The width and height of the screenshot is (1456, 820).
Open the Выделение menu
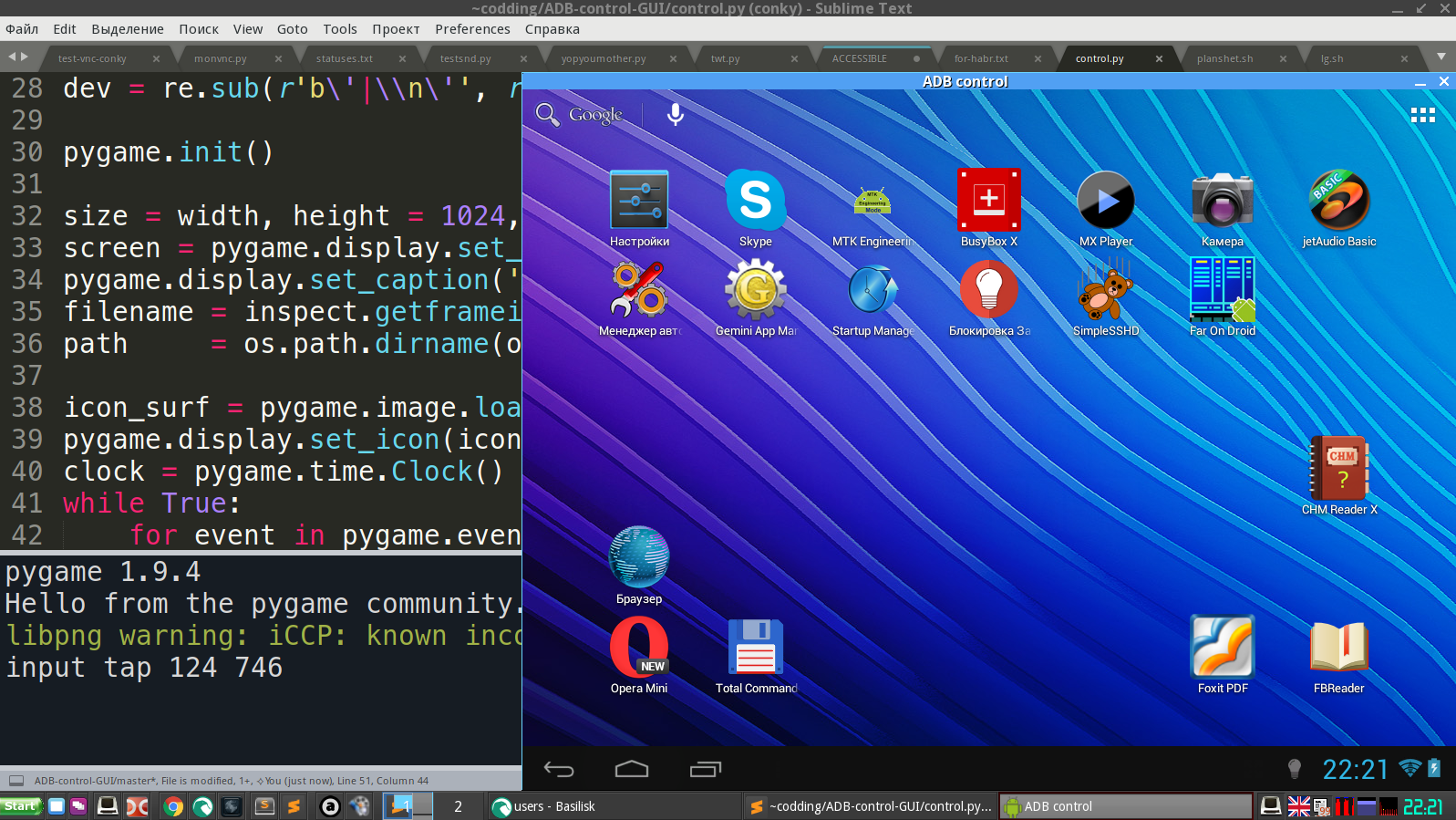pos(128,29)
